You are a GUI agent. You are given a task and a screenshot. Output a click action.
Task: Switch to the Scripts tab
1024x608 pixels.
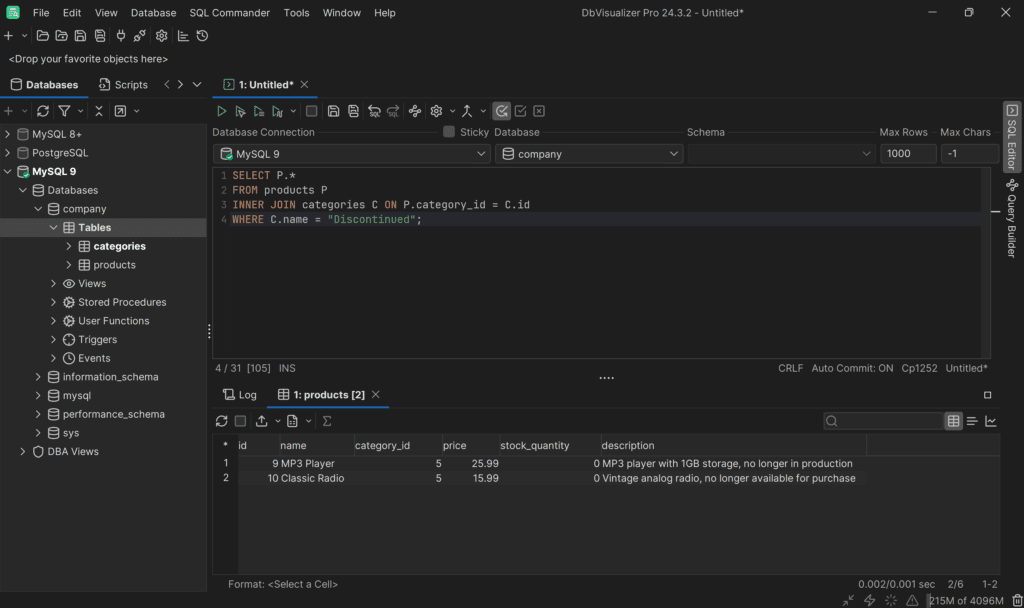pyautogui.click(x=123, y=85)
